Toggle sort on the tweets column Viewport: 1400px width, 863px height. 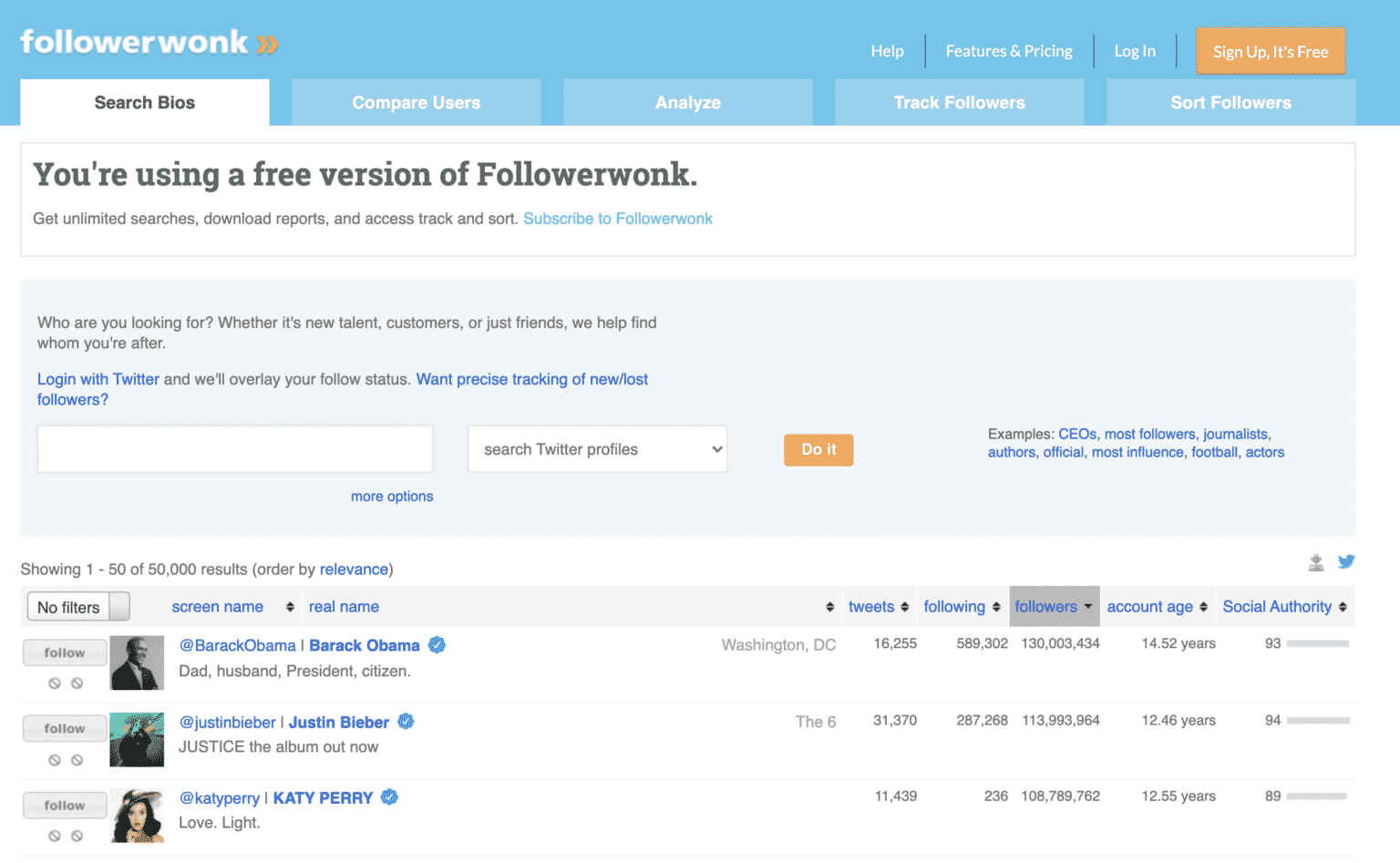(x=902, y=606)
